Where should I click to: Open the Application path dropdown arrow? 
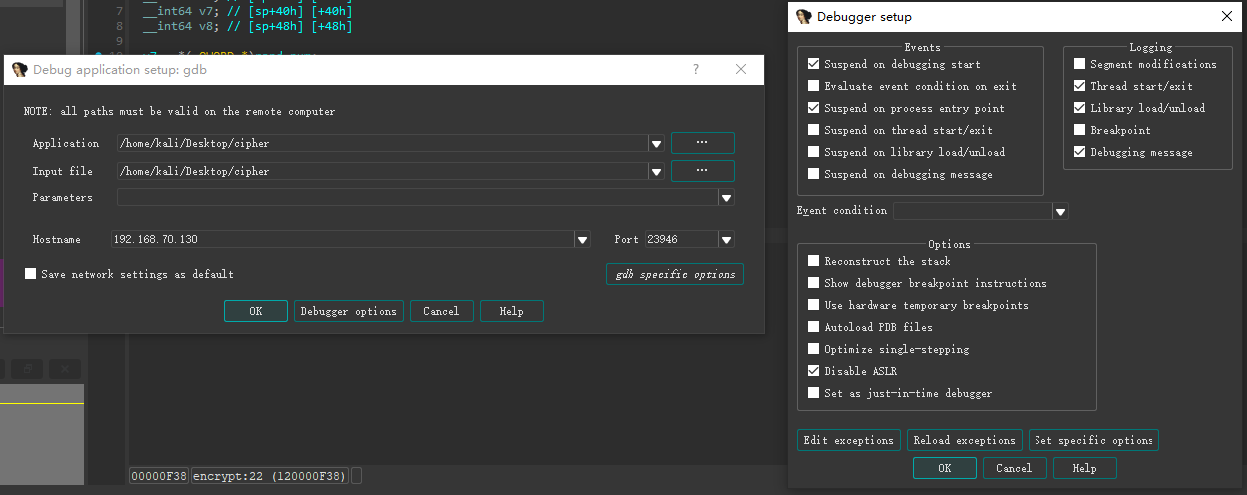[657, 144]
